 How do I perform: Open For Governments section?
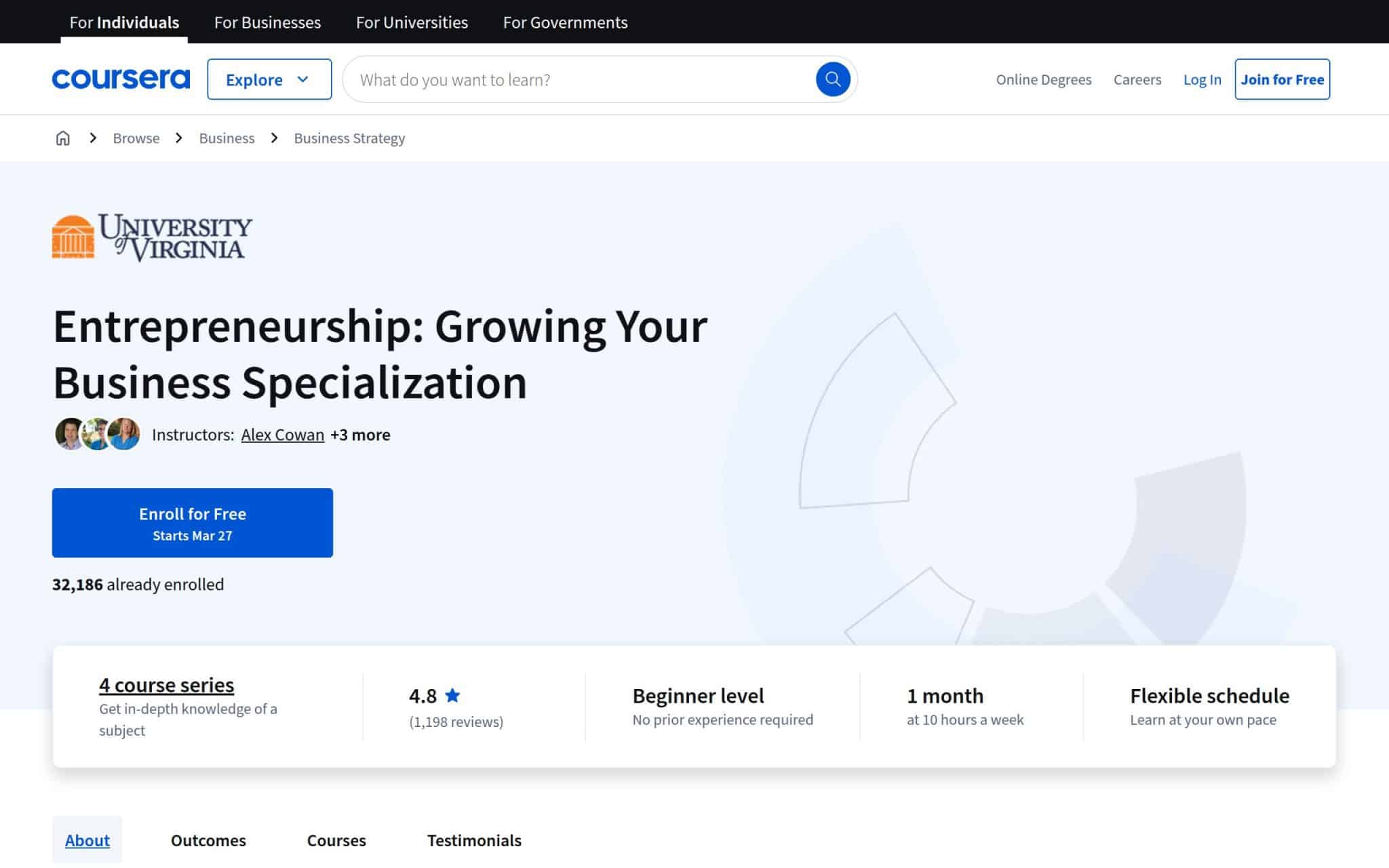pyautogui.click(x=565, y=22)
